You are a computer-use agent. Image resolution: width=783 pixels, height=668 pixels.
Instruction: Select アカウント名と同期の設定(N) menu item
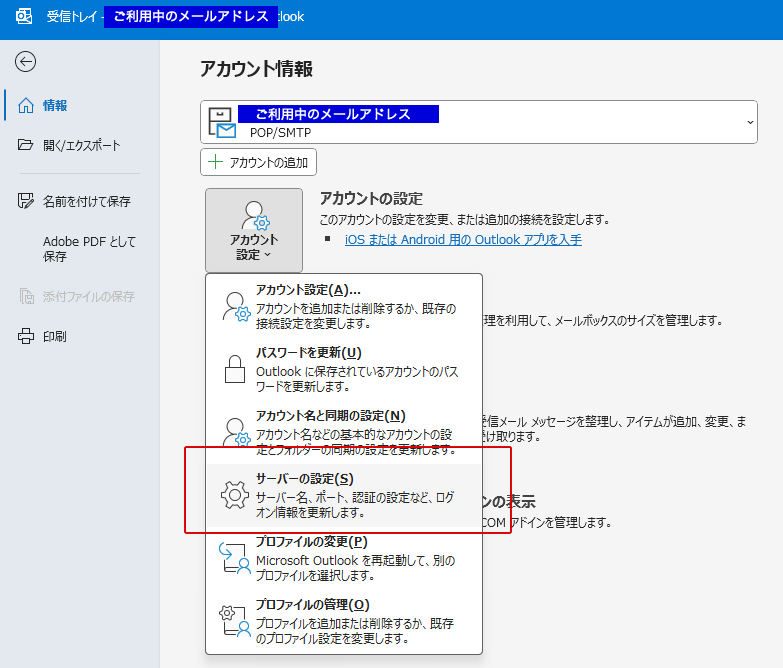pos(330,416)
